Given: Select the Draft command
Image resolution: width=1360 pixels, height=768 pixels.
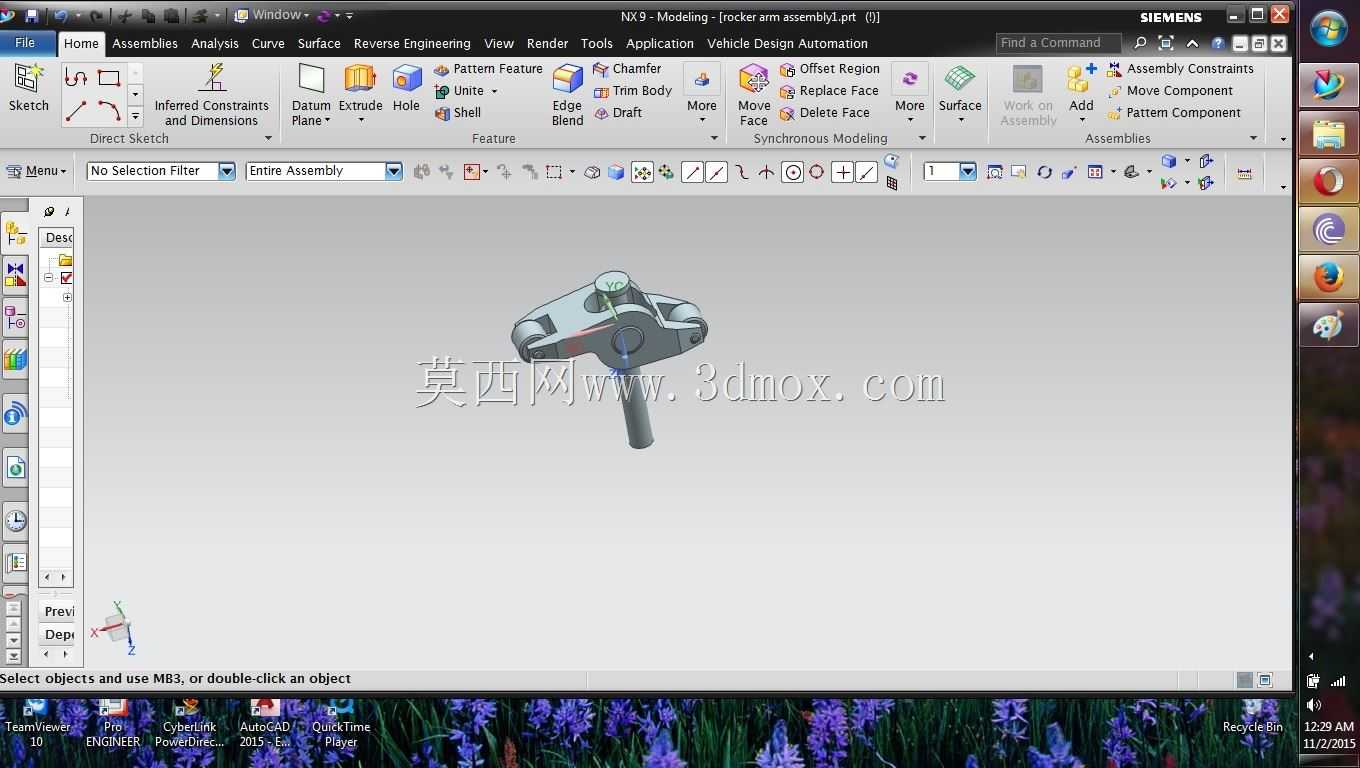Looking at the screenshot, I should pos(618,113).
